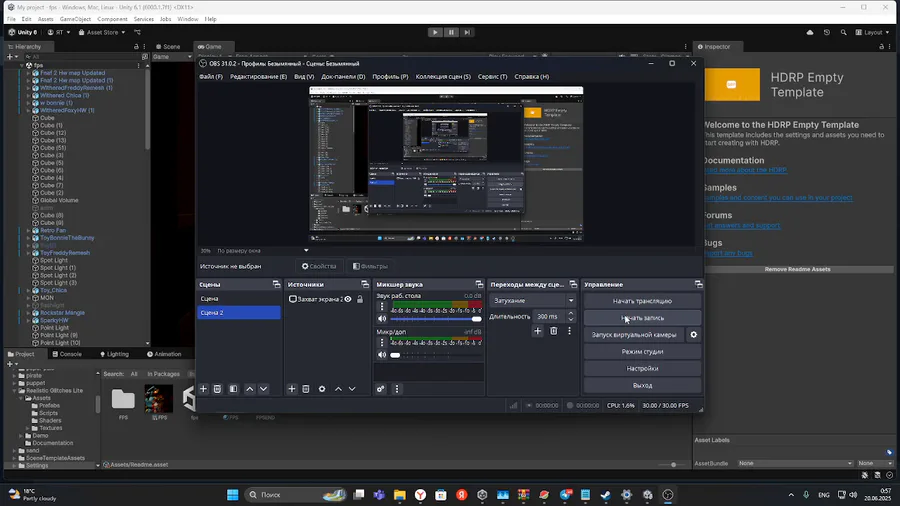Toggle visibility eye of Захват экрана 2

[348, 299]
